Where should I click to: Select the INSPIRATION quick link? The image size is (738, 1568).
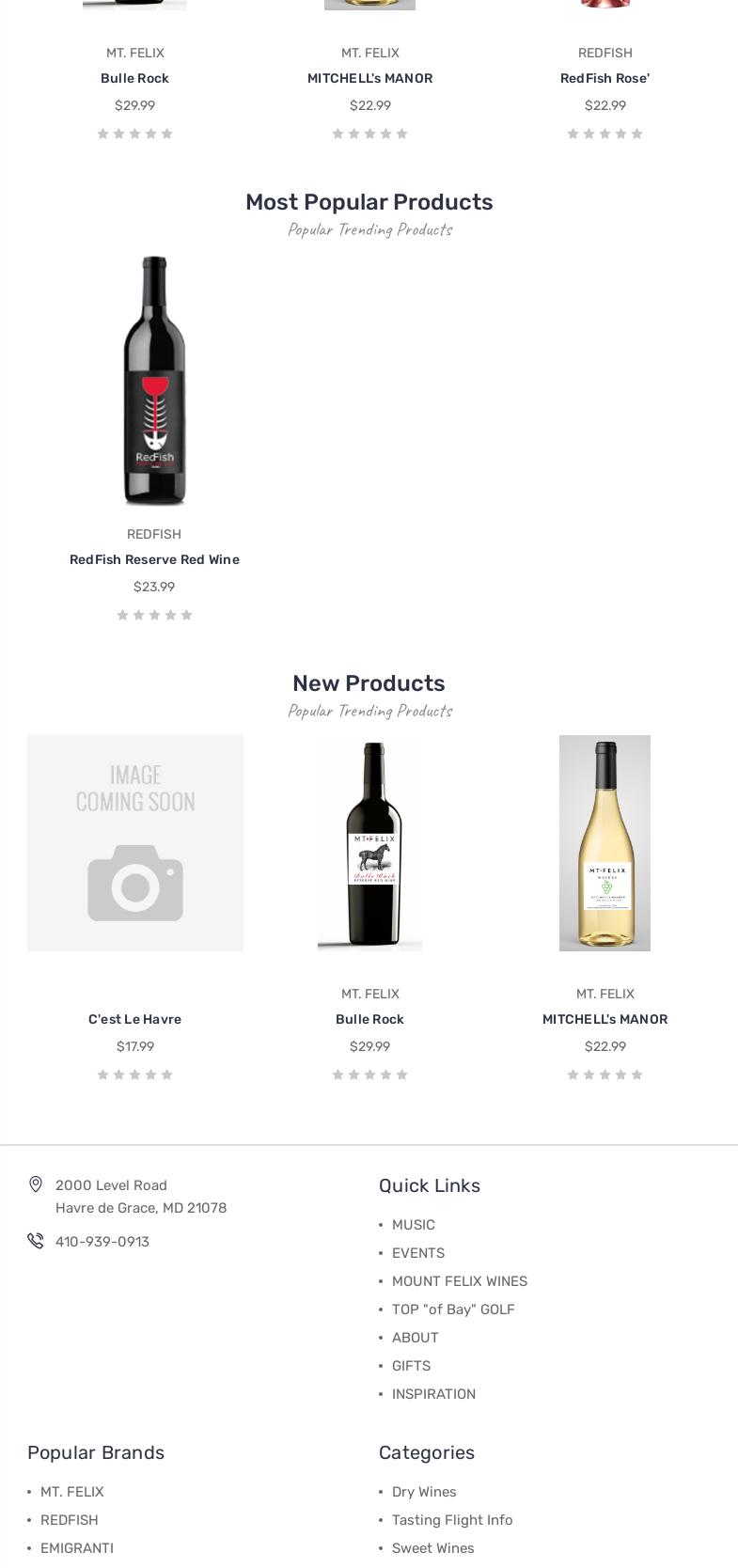coord(433,1394)
